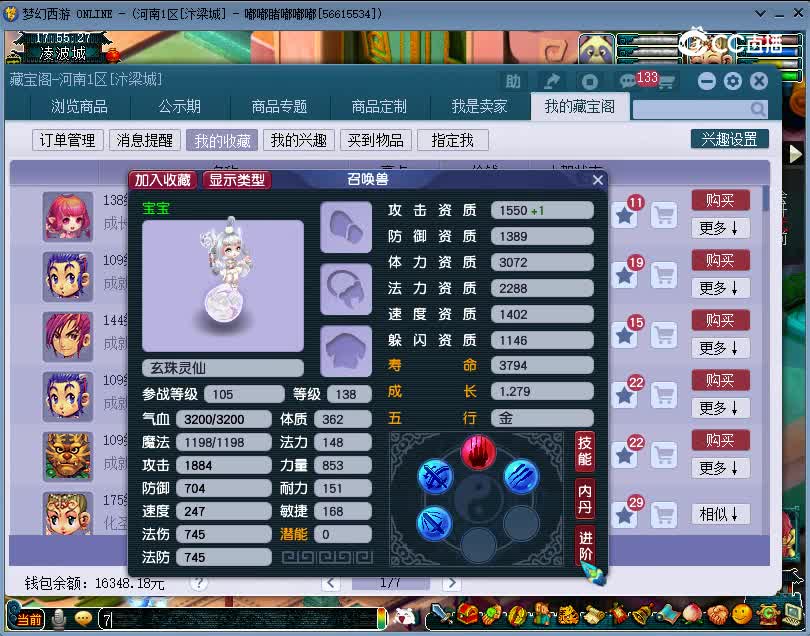
Task: Click 购买 in the 11-favorites row
Action: pos(720,200)
